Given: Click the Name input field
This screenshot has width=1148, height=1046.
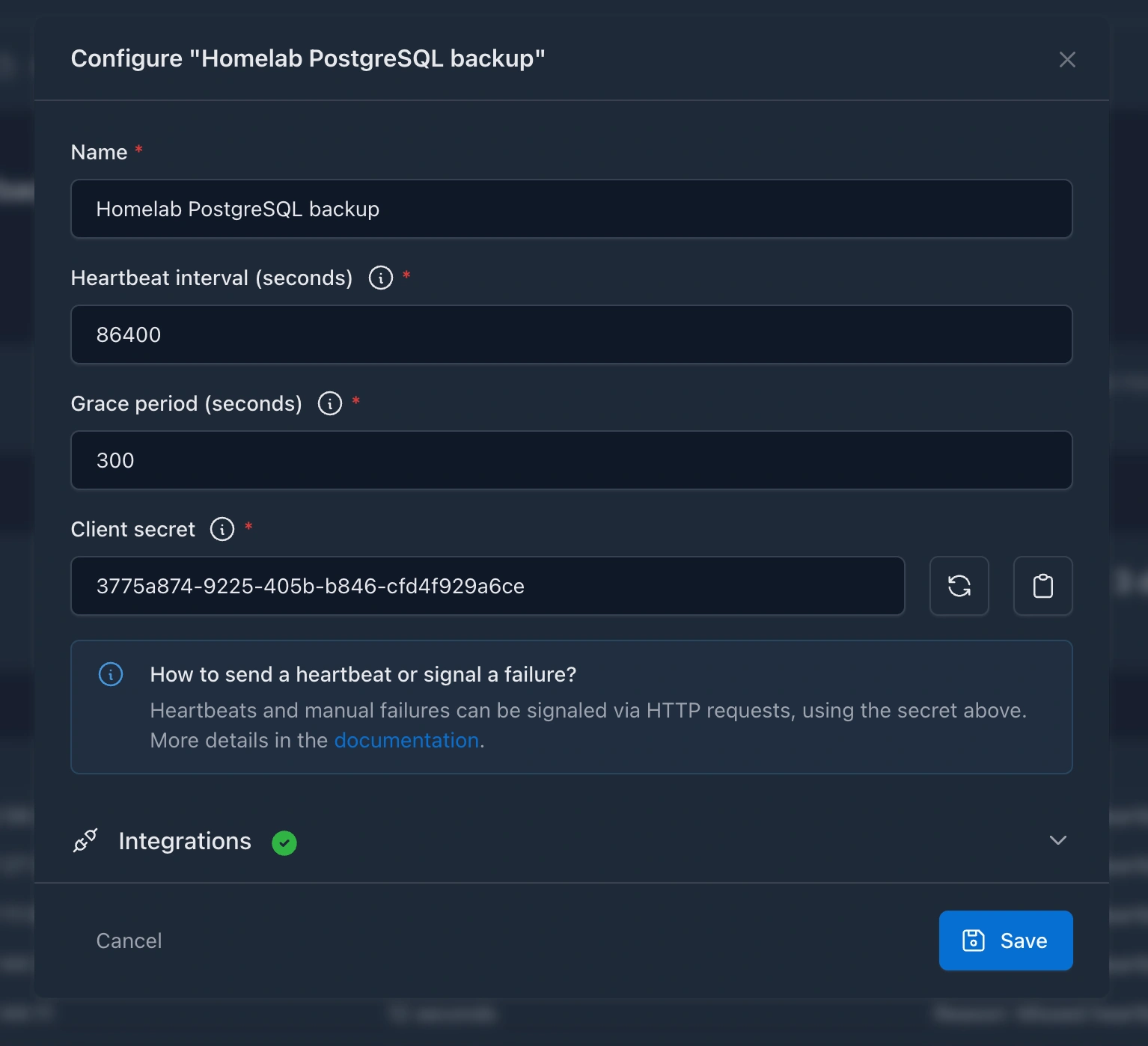Looking at the screenshot, I should (x=571, y=209).
